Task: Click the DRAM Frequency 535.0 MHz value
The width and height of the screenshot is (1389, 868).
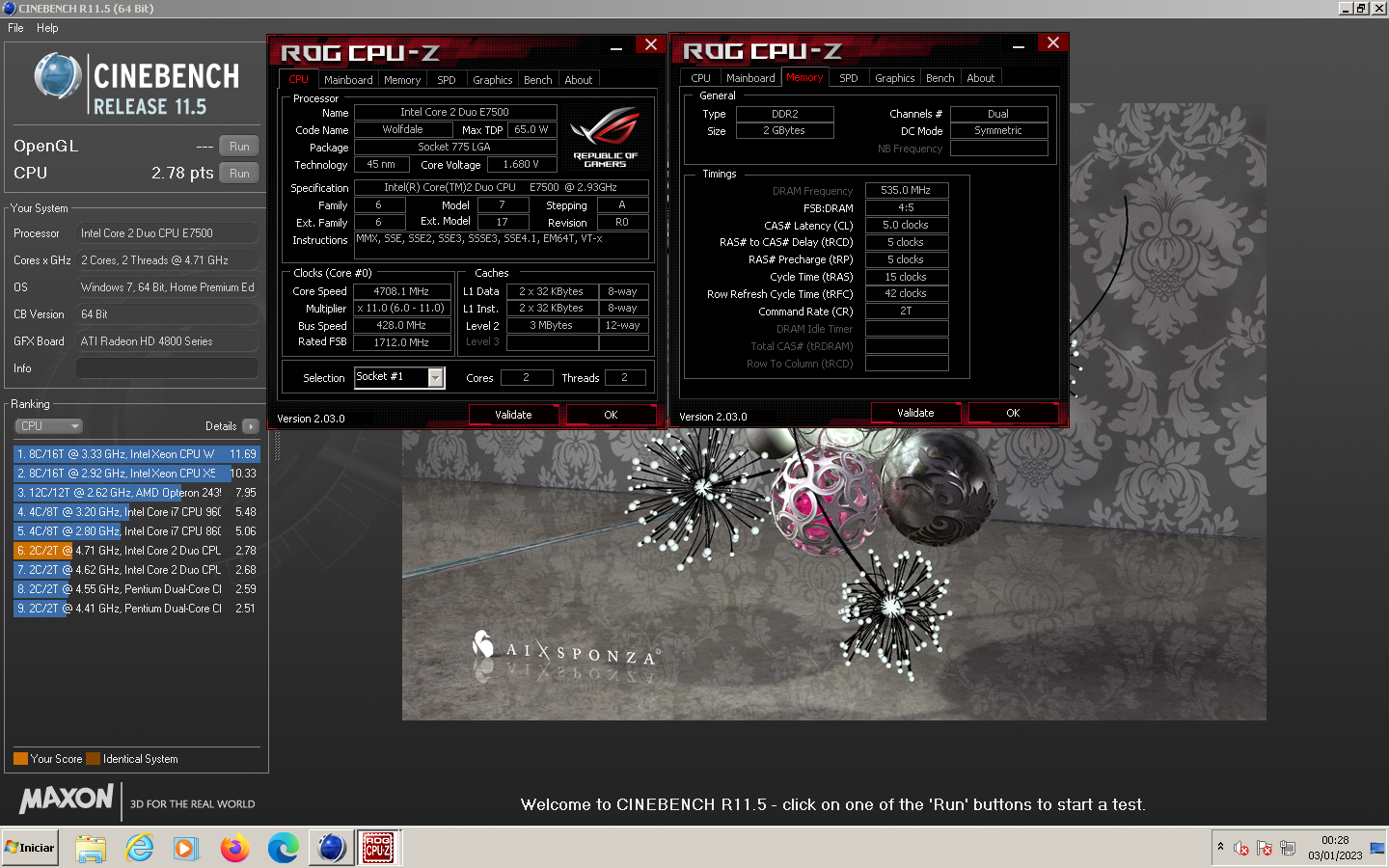Action: [x=906, y=190]
